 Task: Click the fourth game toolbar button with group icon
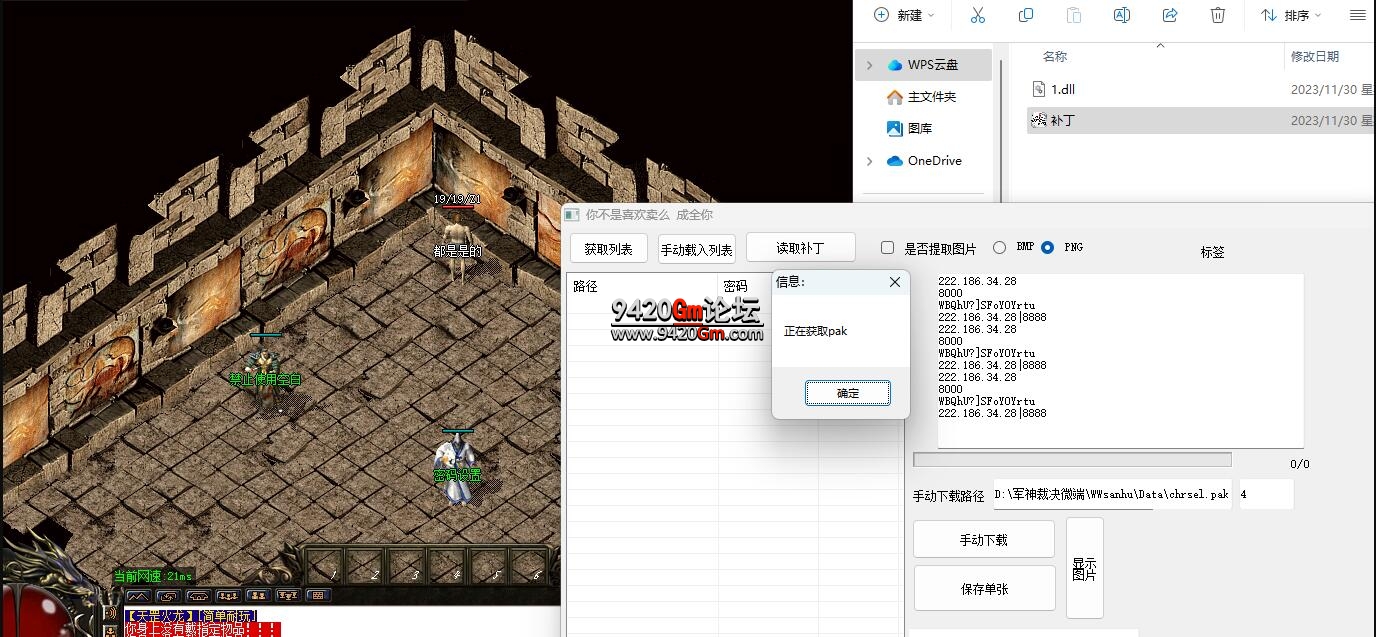tap(228, 596)
